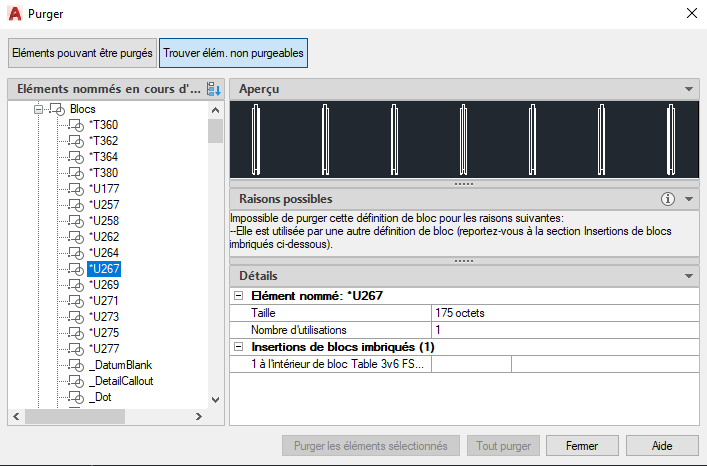Click the block icon beside _Dot
Image resolution: width=707 pixels, height=466 pixels.
77,397
